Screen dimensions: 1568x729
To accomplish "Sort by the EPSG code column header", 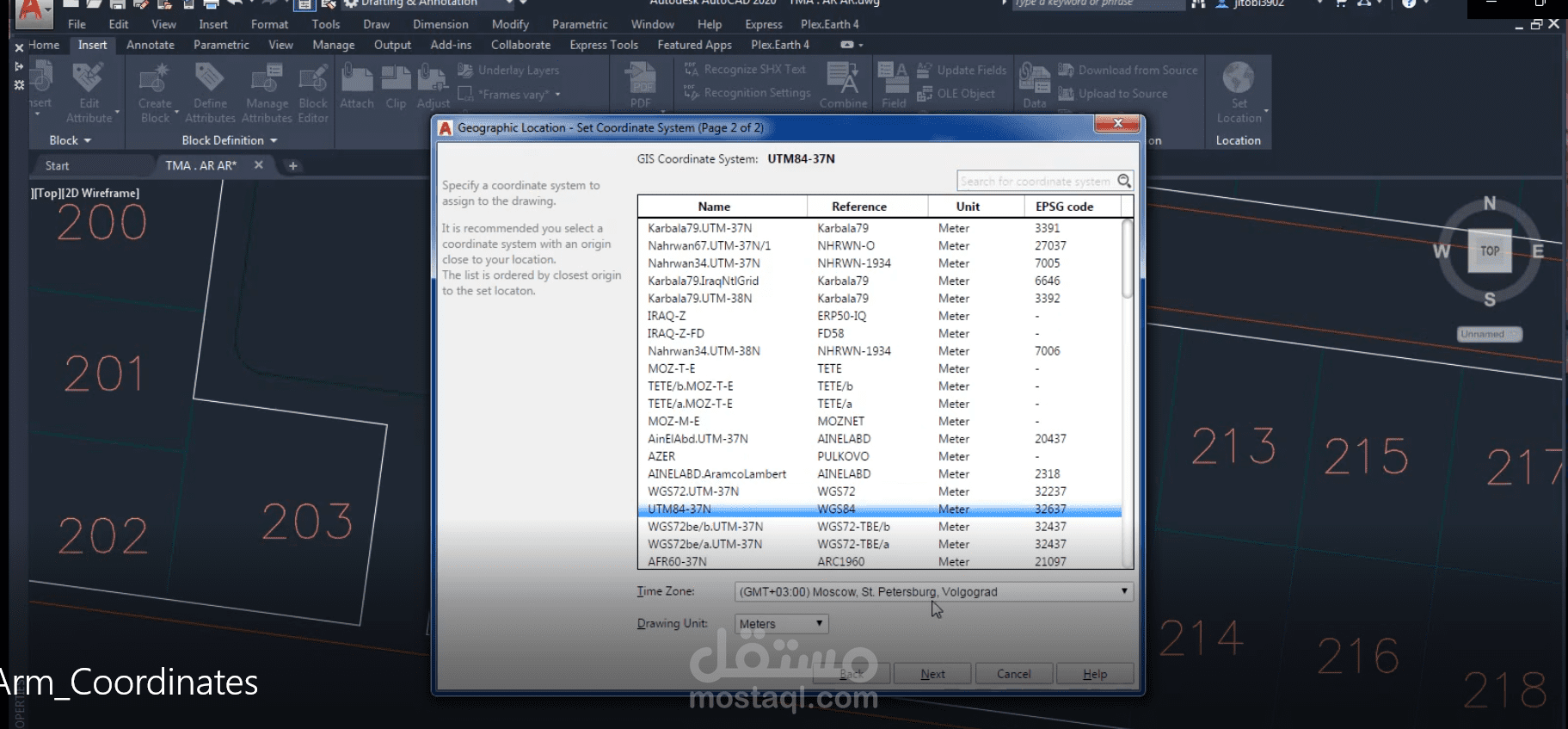I will click(x=1064, y=207).
